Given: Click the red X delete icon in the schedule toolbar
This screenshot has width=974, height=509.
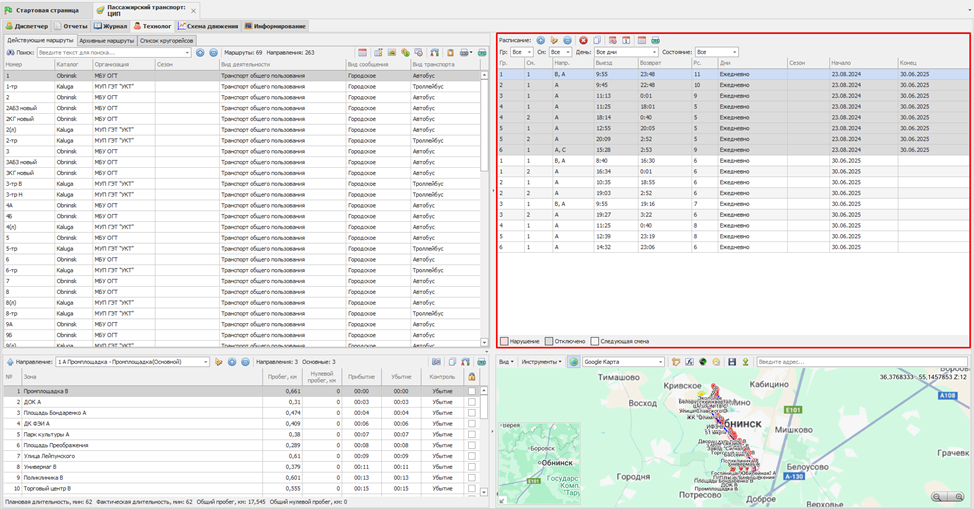Looking at the screenshot, I should point(583,40).
